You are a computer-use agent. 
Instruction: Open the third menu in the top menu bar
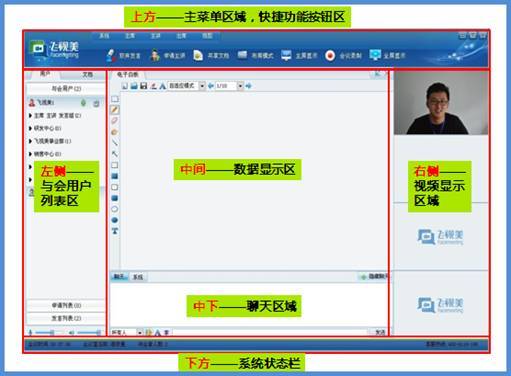click(x=155, y=36)
